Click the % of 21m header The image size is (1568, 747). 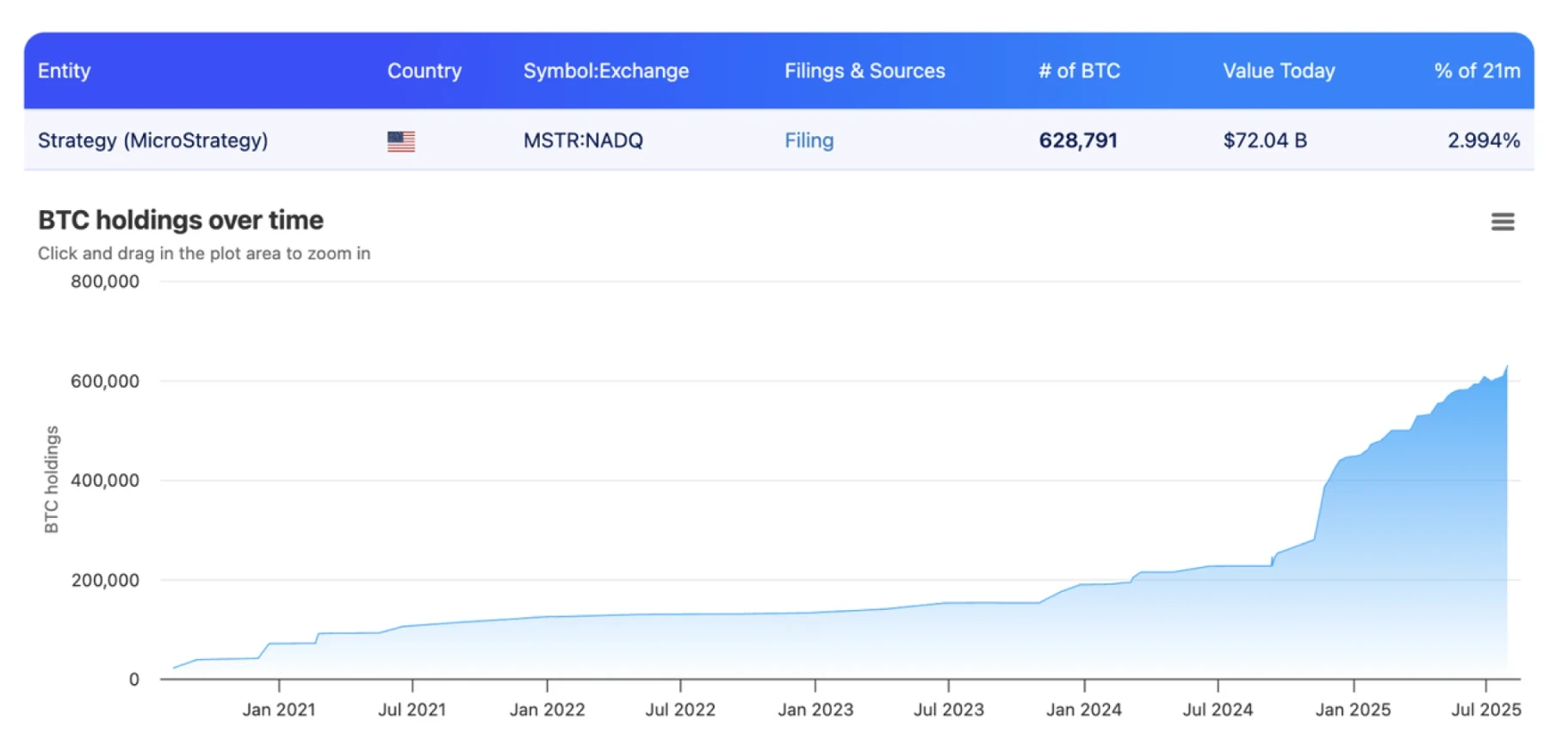[x=1476, y=71]
